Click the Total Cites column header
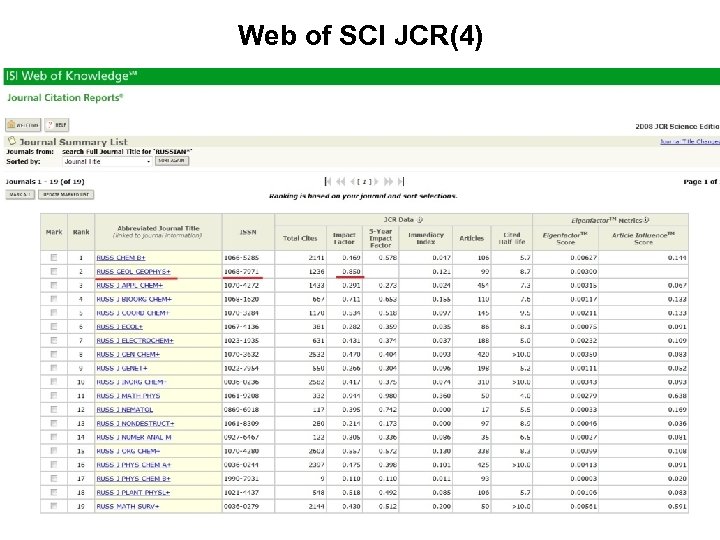Image resolution: width=720 pixels, height=540 pixels. [300, 238]
